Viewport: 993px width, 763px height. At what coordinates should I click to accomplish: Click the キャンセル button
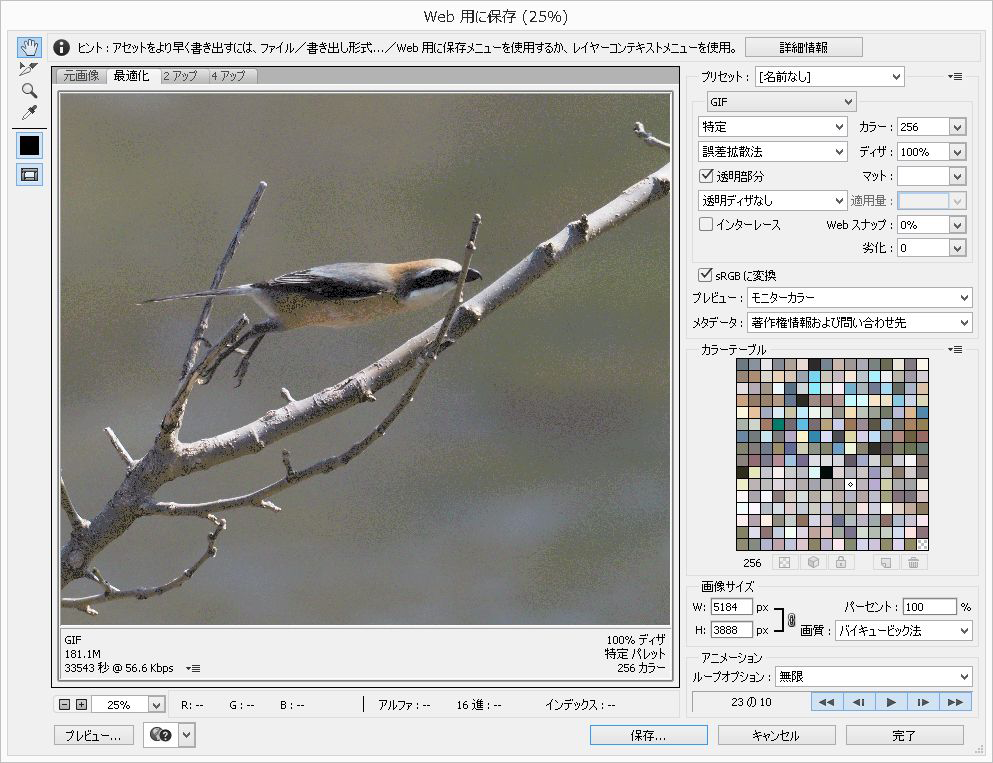point(776,735)
